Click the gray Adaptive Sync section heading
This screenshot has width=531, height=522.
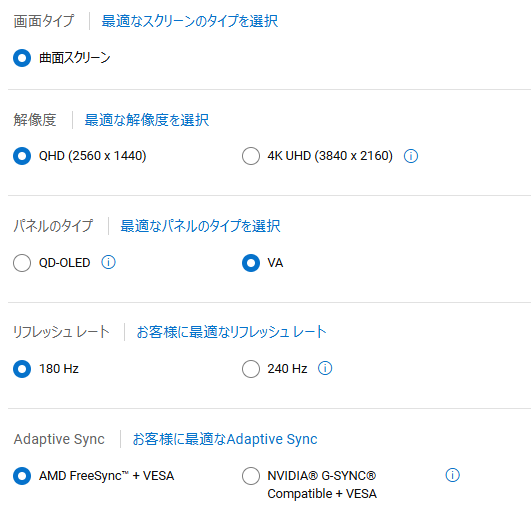(x=59, y=439)
